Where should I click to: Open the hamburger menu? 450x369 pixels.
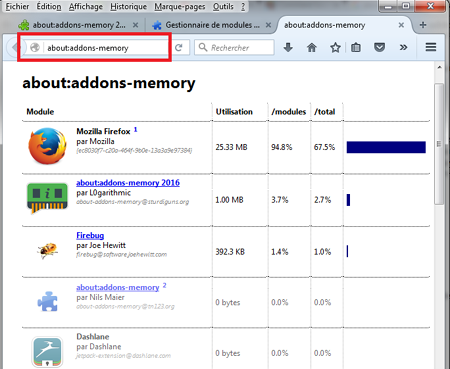431,47
